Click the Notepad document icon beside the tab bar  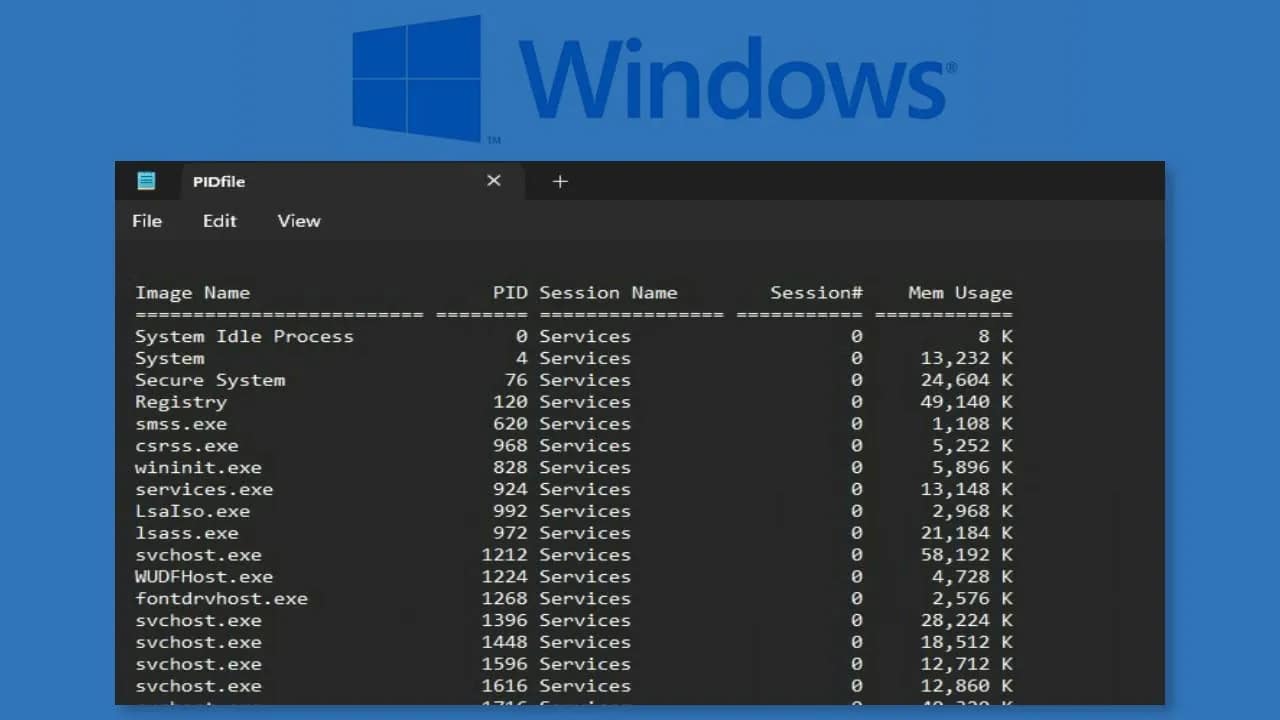[147, 181]
